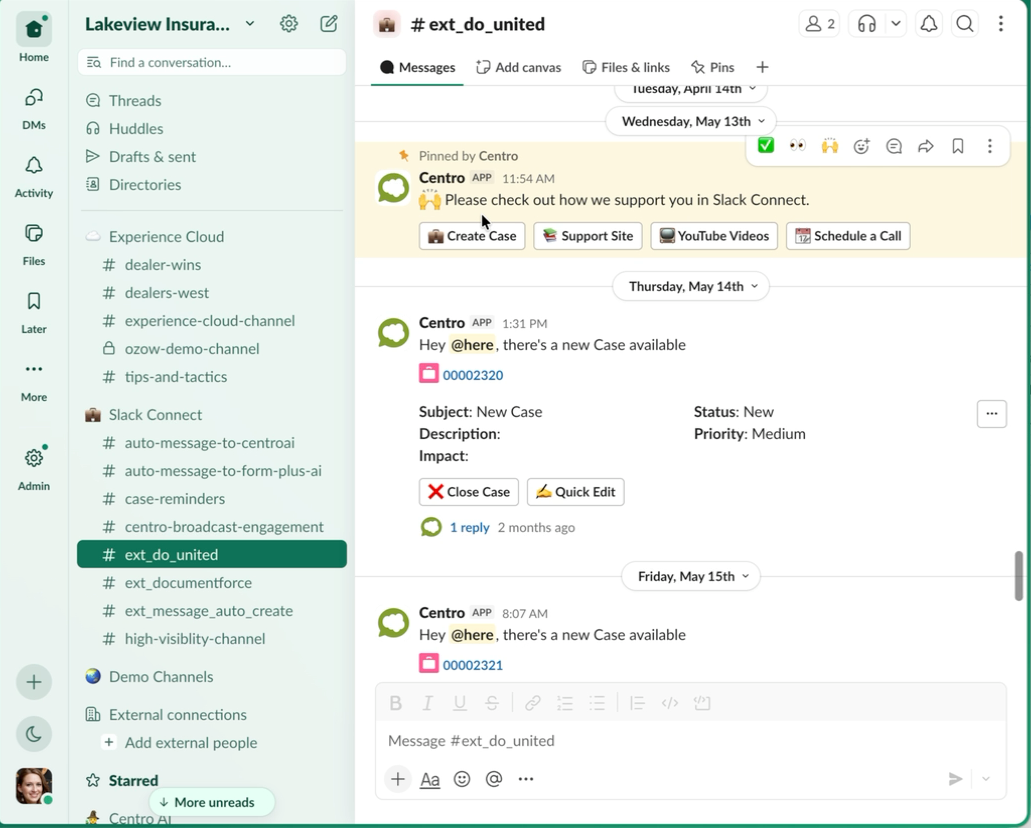The image size is (1031, 828).
Task: Switch to the Messages tab
Action: tap(418, 67)
